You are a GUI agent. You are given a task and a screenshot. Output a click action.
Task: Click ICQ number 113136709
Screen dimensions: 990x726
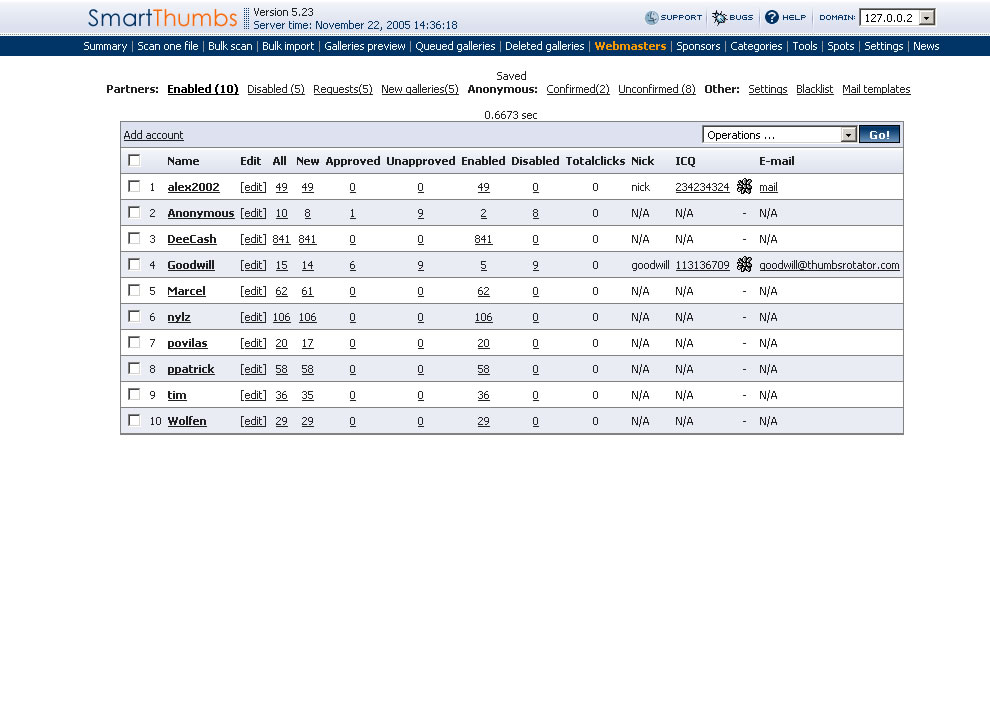point(702,265)
